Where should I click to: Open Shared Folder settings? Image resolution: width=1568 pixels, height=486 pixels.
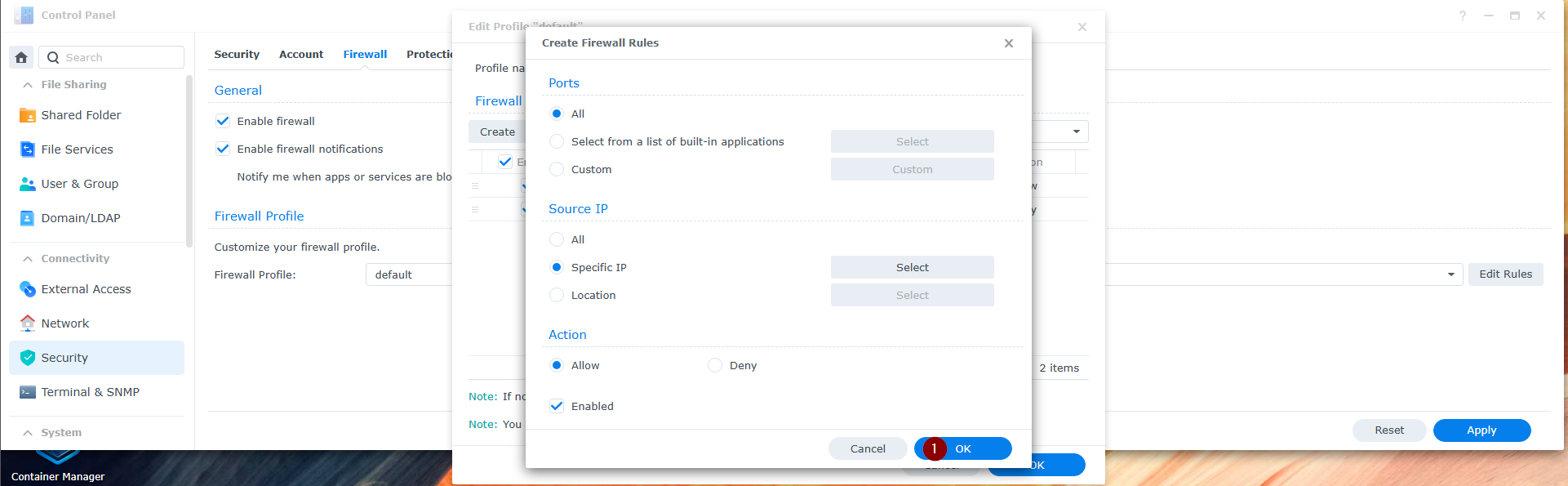pos(28,115)
